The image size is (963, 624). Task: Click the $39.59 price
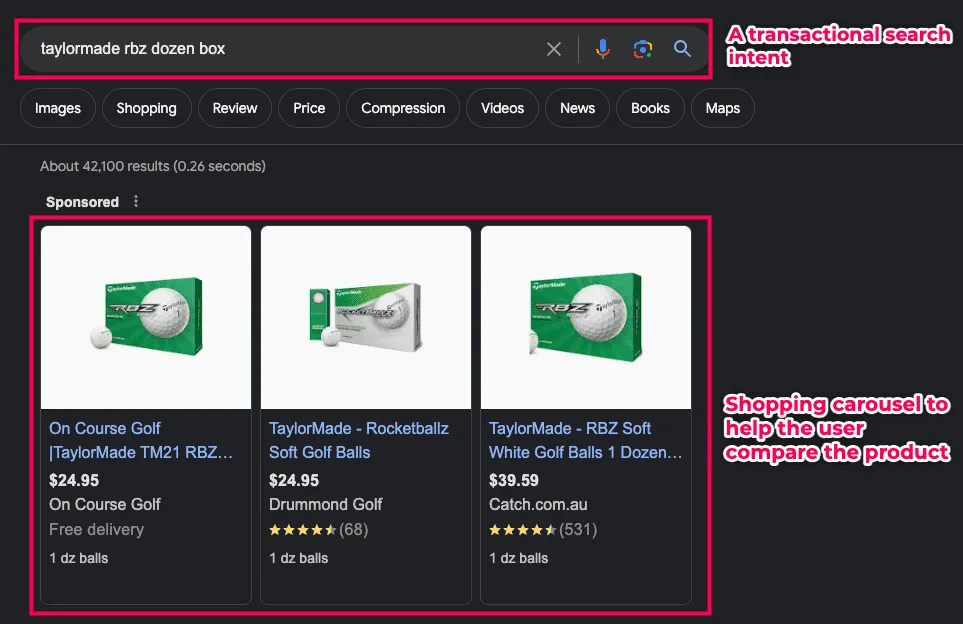click(513, 480)
